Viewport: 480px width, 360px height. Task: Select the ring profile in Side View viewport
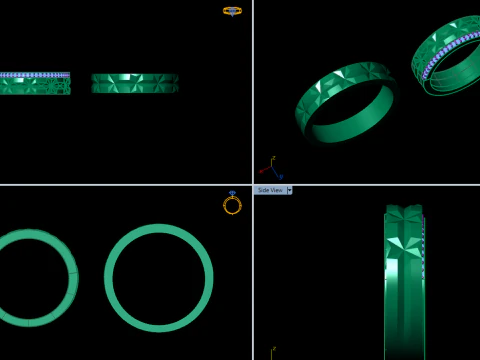pyautogui.click(x=404, y=282)
